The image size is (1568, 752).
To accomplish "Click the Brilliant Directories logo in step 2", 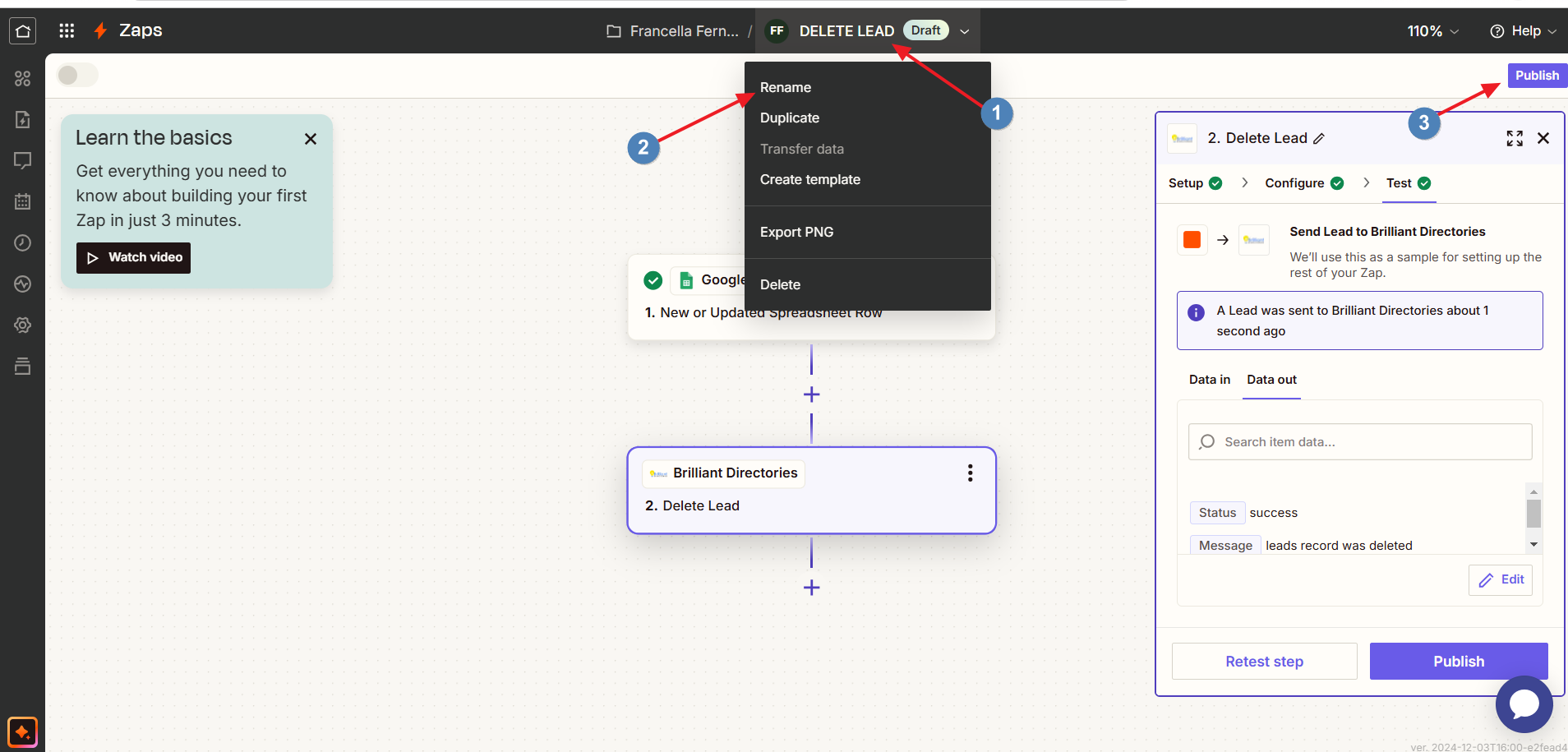I will click(658, 473).
